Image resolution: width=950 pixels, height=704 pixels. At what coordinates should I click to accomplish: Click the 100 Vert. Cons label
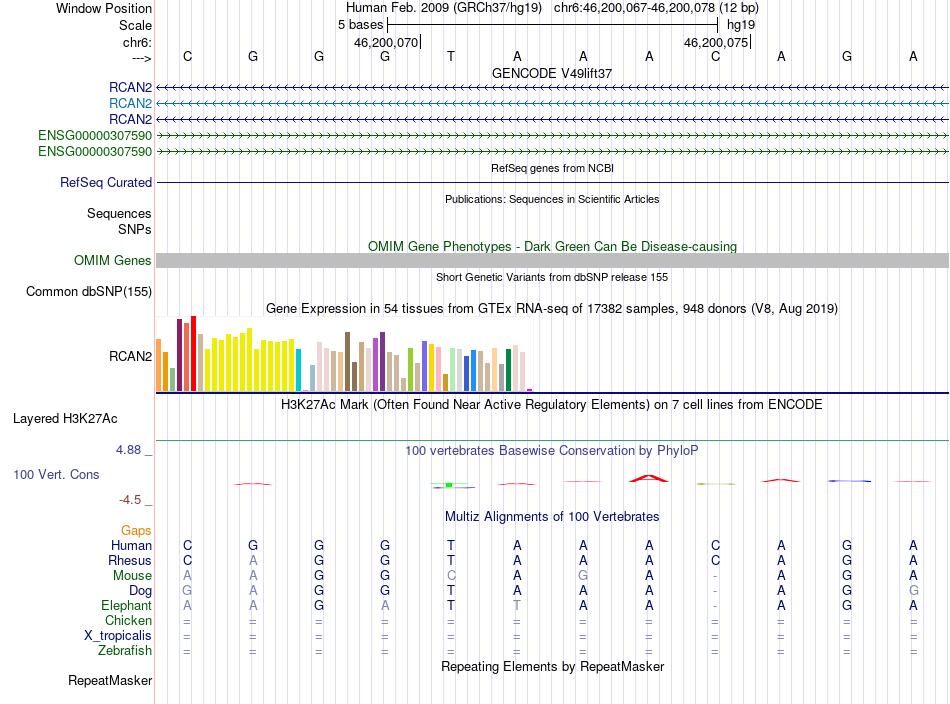click(56, 474)
